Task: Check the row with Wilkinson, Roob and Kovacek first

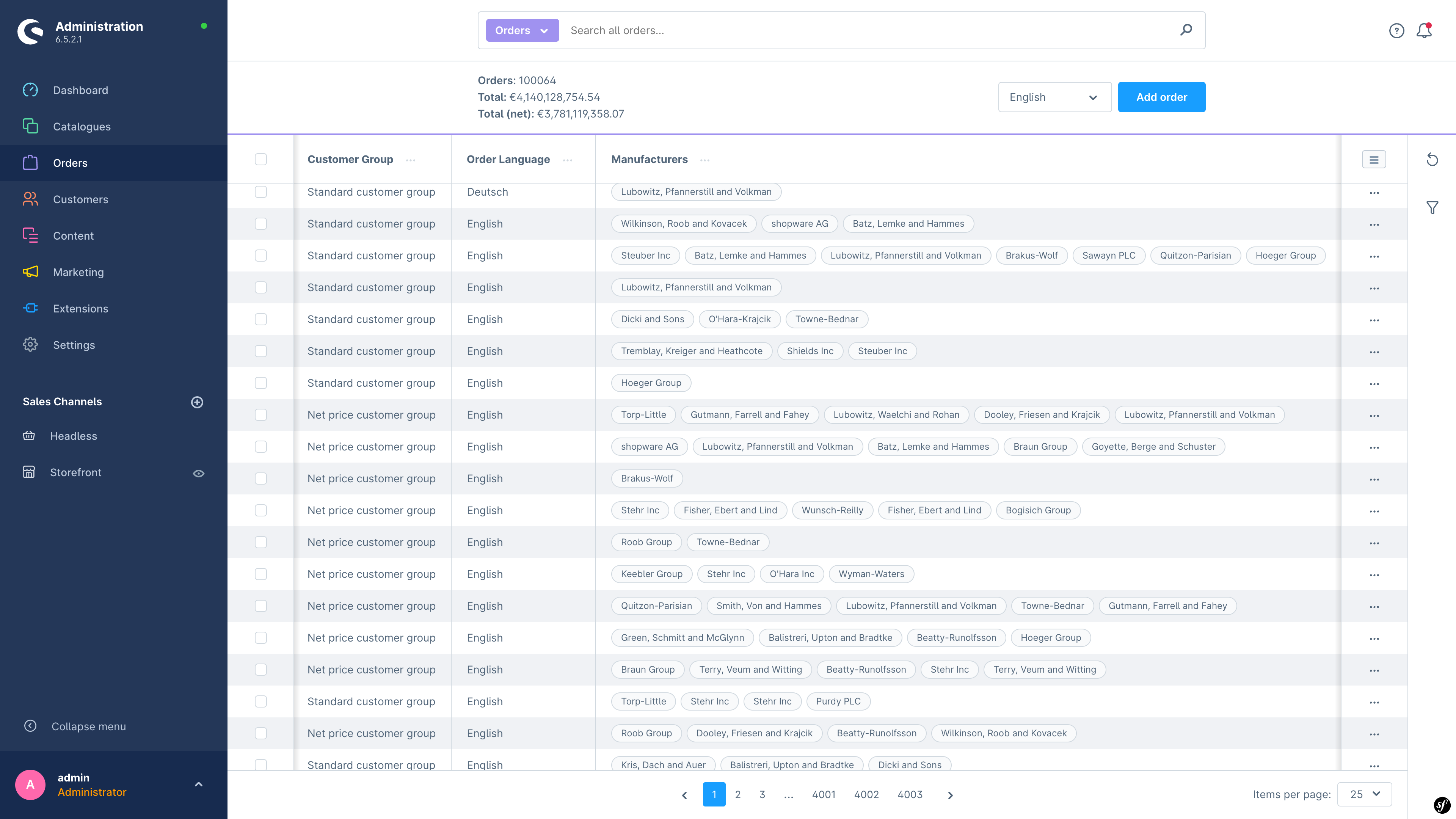Action: pyautogui.click(x=260, y=224)
